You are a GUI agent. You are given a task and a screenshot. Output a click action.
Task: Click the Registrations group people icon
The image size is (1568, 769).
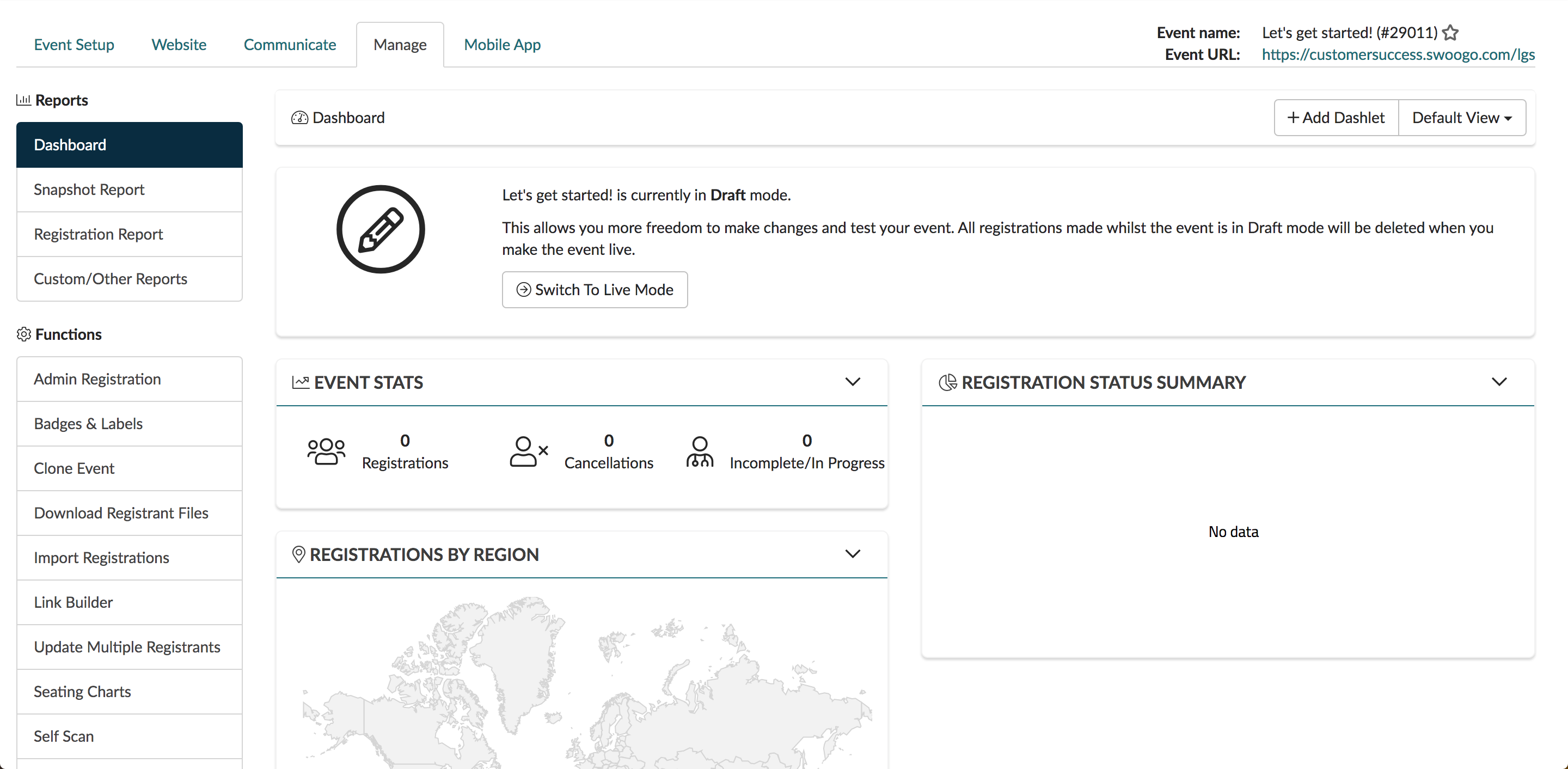click(326, 452)
